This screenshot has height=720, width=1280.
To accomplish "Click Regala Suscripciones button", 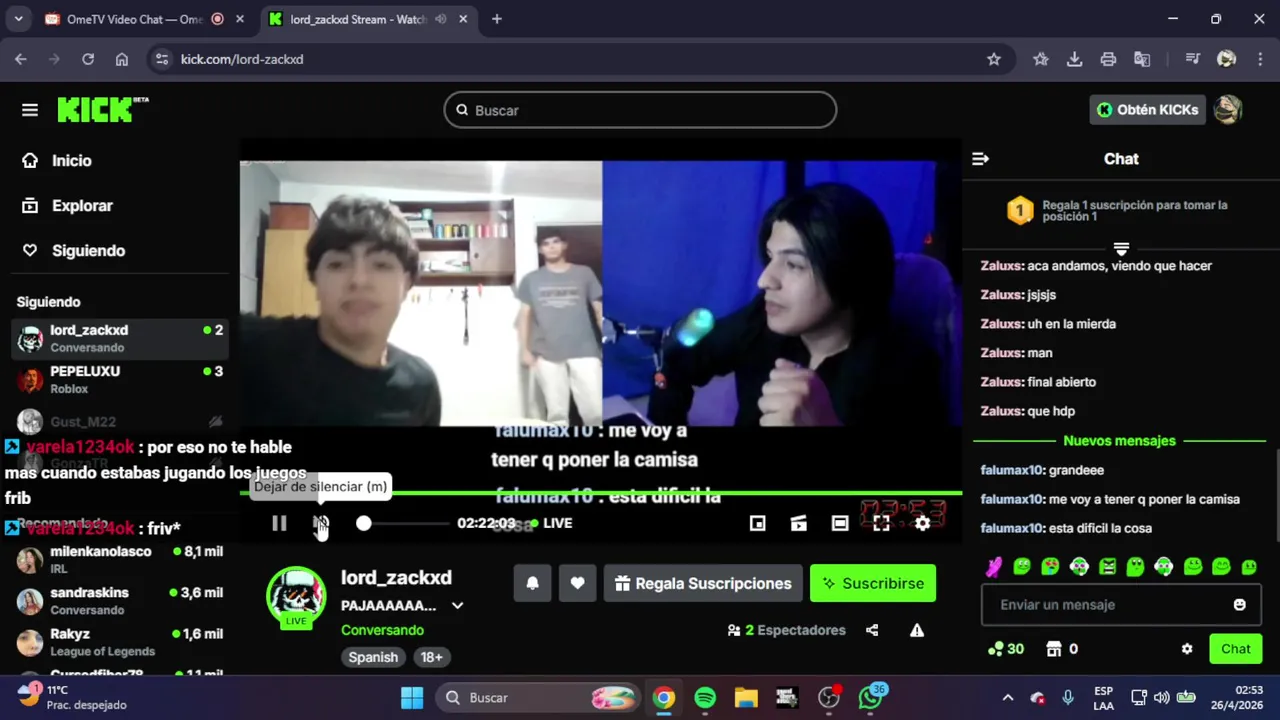I will [703, 583].
